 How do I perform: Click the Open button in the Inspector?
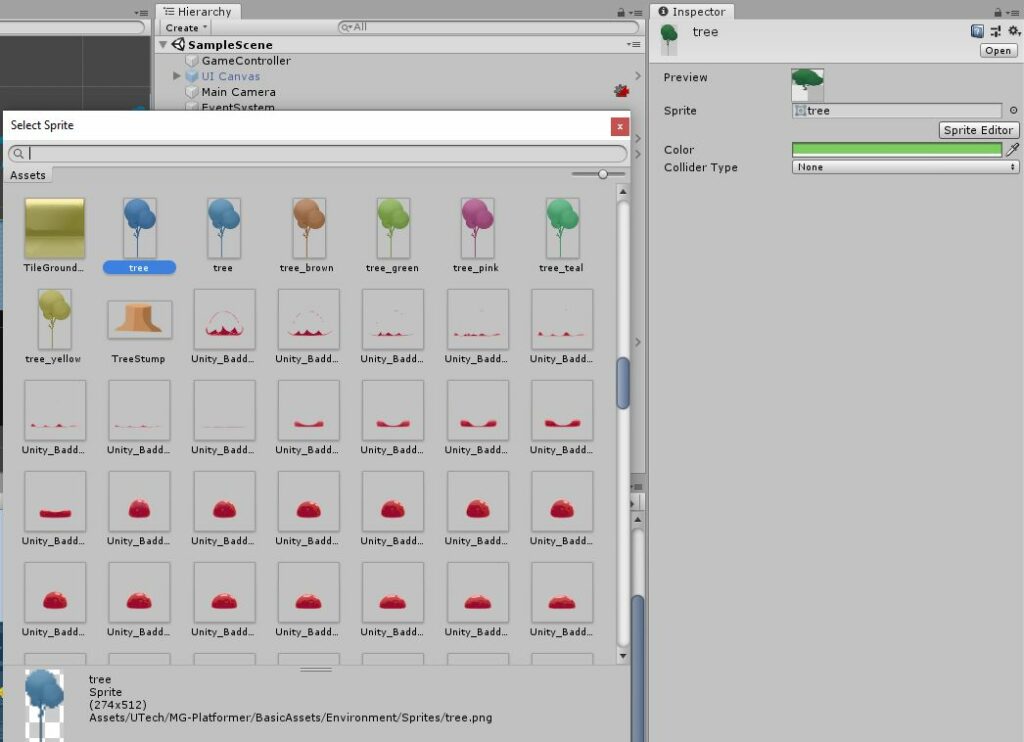coord(997,51)
